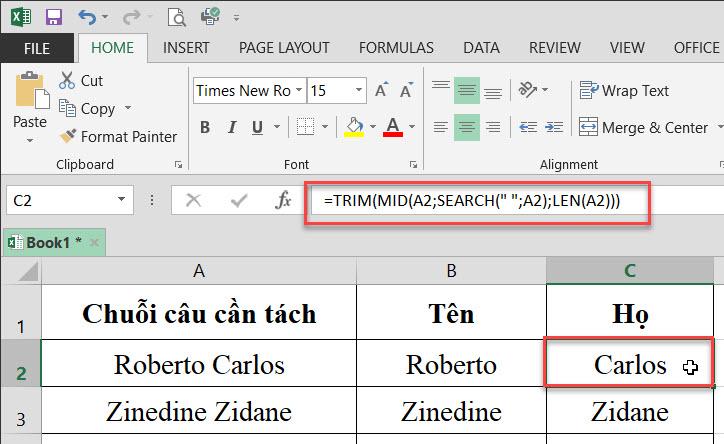Switch to the PAGE LAYOUT tab
724x444 pixels.
coord(284,48)
